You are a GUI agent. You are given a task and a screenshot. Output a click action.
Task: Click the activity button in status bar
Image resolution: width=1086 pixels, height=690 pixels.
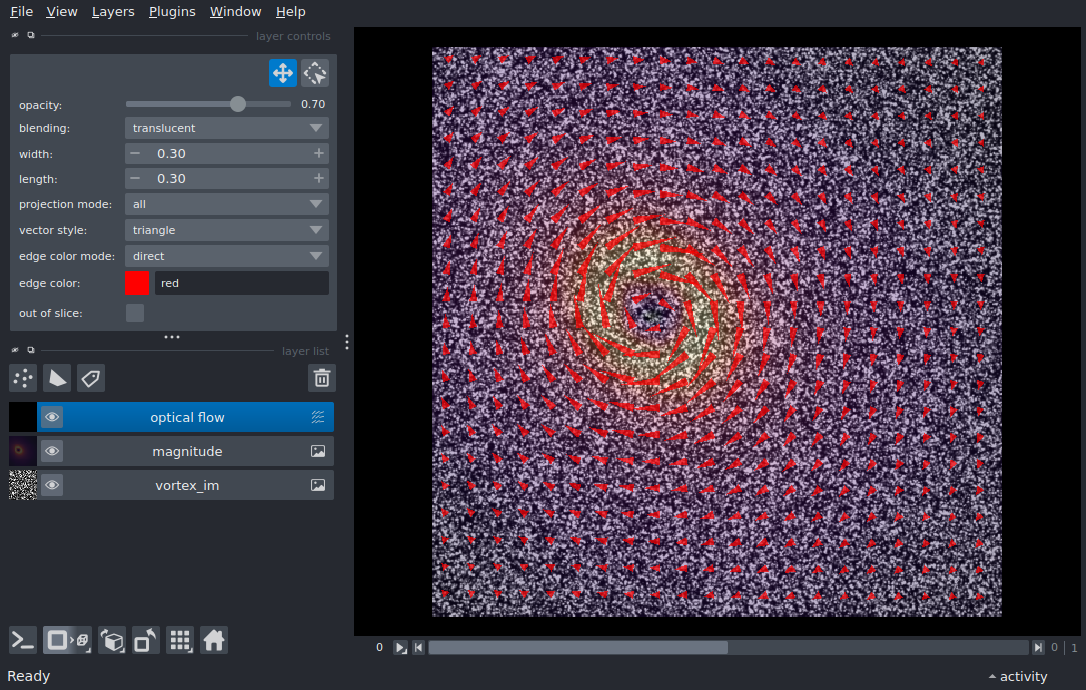1018,677
